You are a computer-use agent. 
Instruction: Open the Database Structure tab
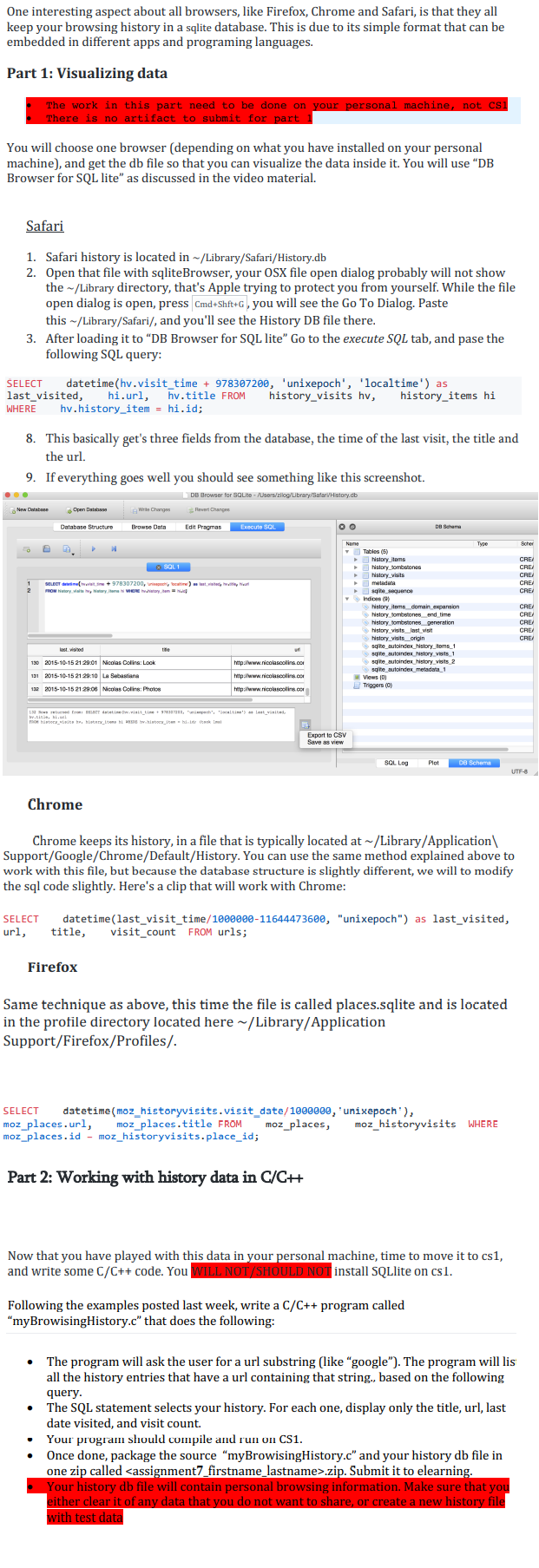coord(86,527)
